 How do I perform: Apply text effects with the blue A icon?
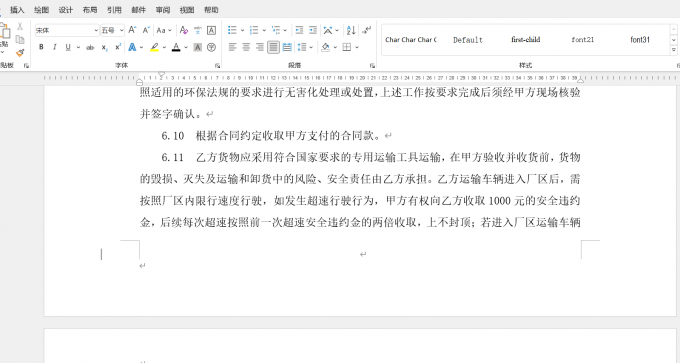[132, 47]
